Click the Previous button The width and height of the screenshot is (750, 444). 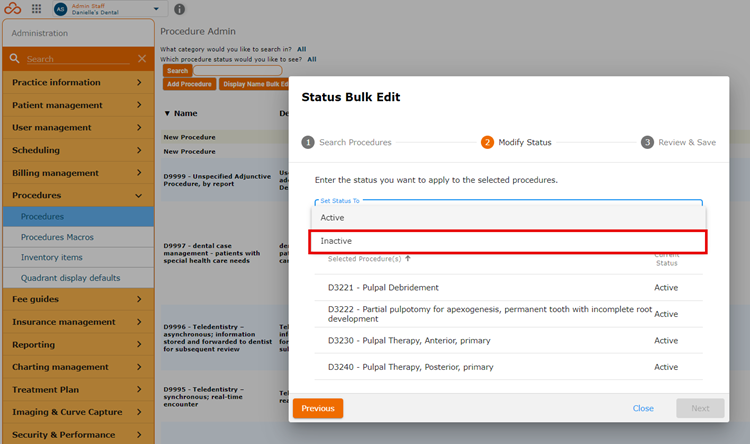point(318,409)
